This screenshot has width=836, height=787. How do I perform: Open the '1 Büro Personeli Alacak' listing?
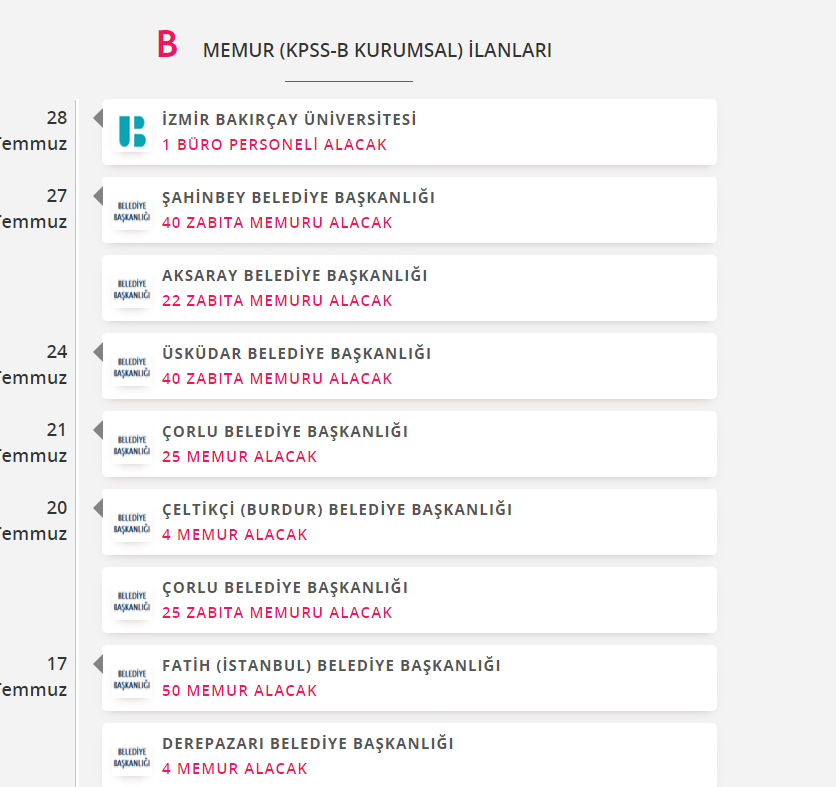pyautogui.click(x=274, y=144)
